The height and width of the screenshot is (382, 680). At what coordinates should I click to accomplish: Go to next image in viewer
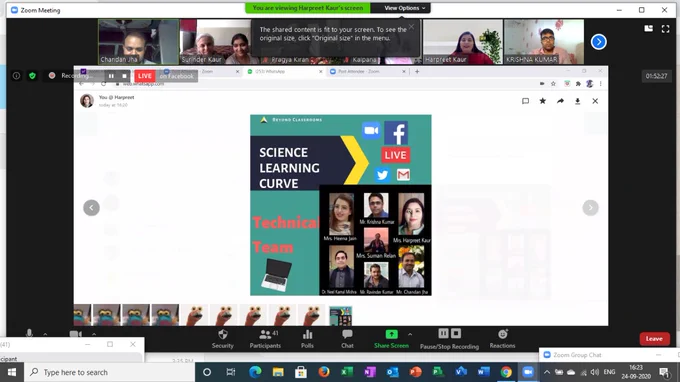coord(590,208)
